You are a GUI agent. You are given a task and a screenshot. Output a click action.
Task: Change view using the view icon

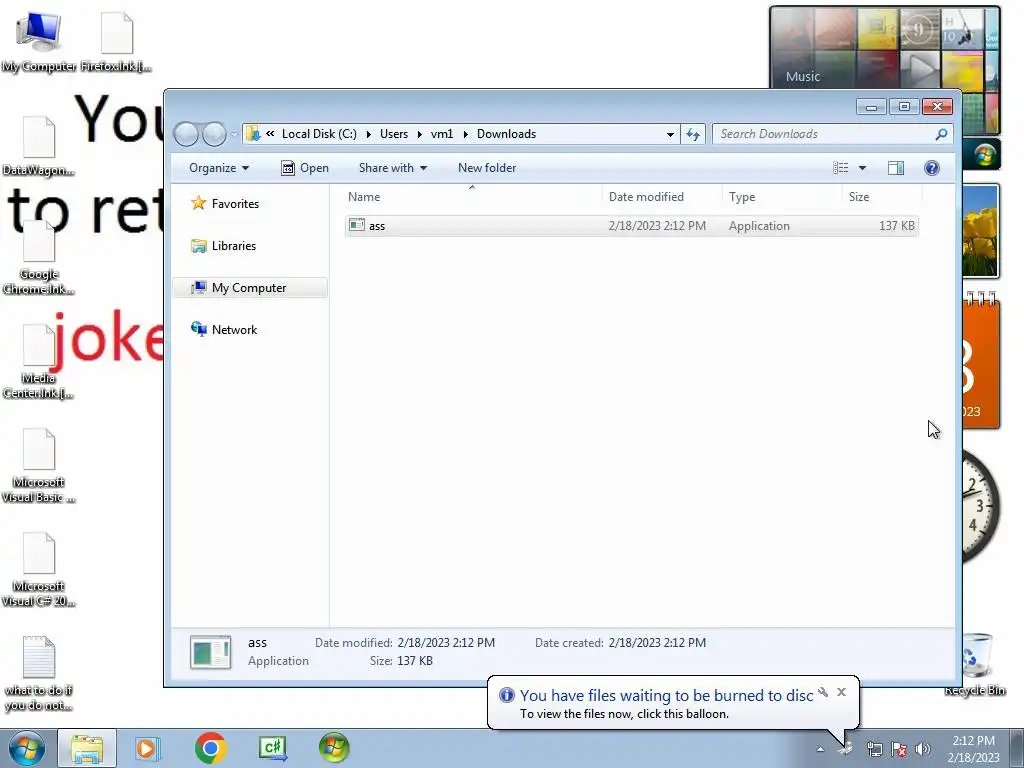pyautogui.click(x=840, y=168)
